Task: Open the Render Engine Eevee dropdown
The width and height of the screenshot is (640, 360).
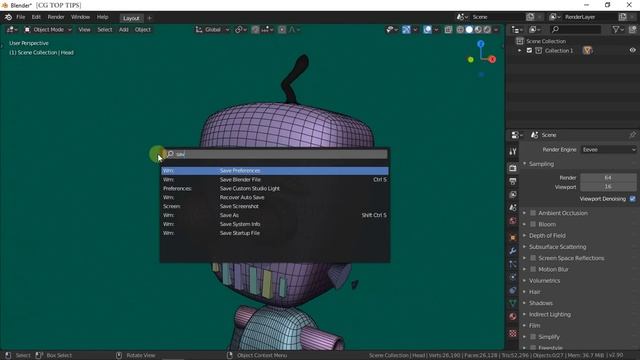Action: point(608,150)
